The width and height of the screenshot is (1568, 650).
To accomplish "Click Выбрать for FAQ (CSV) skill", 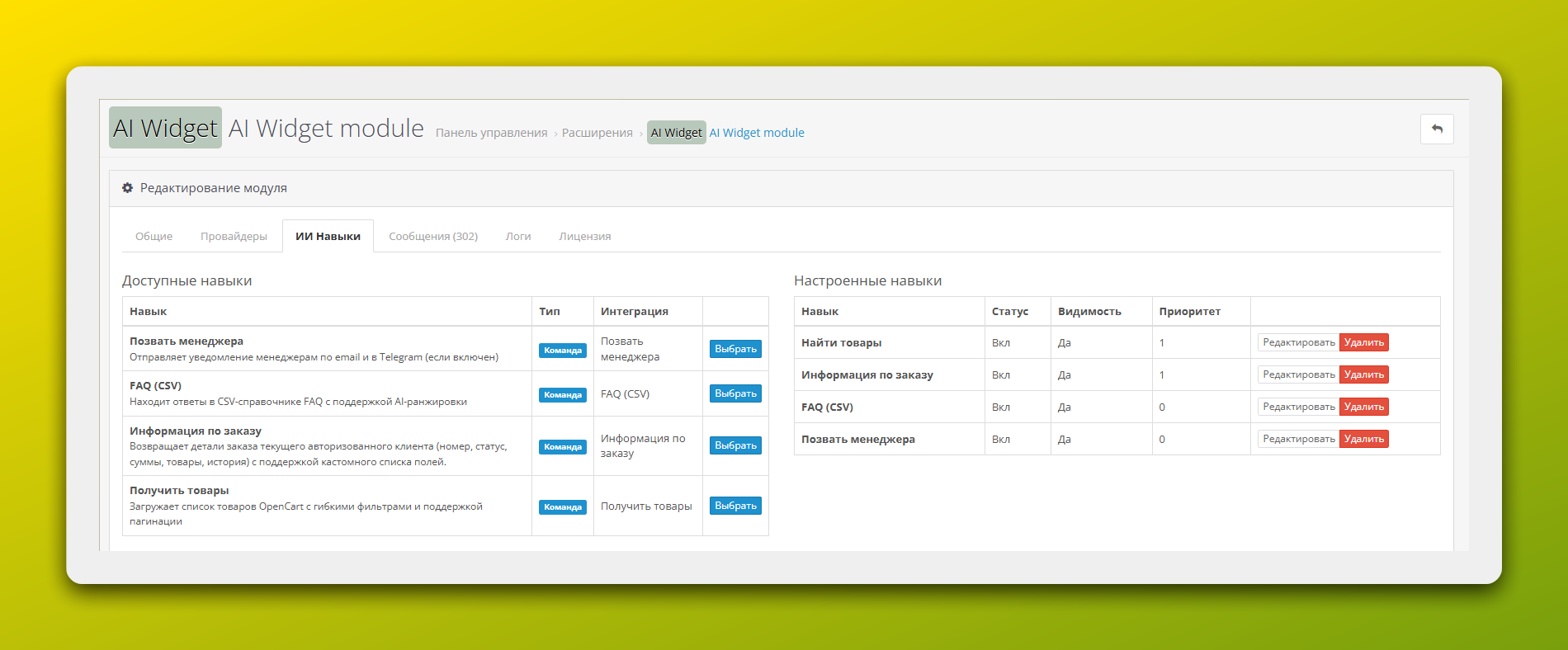I will tap(735, 393).
